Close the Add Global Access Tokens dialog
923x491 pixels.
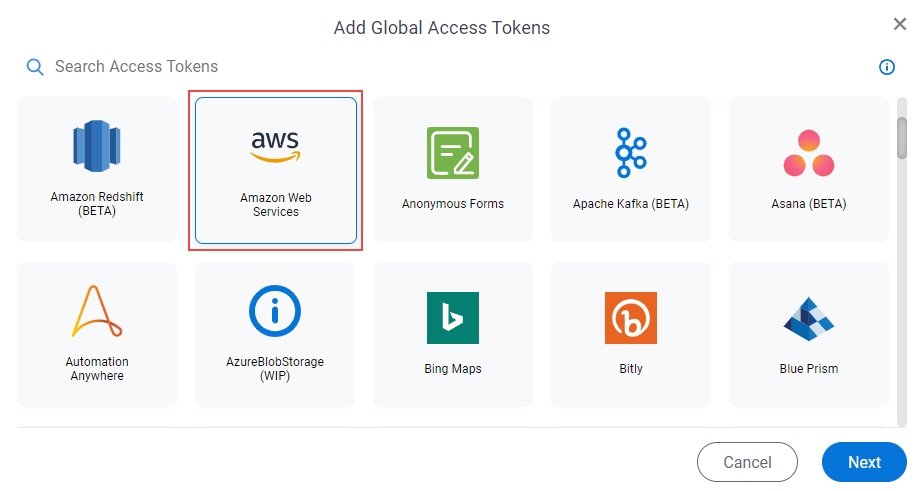click(x=899, y=24)
